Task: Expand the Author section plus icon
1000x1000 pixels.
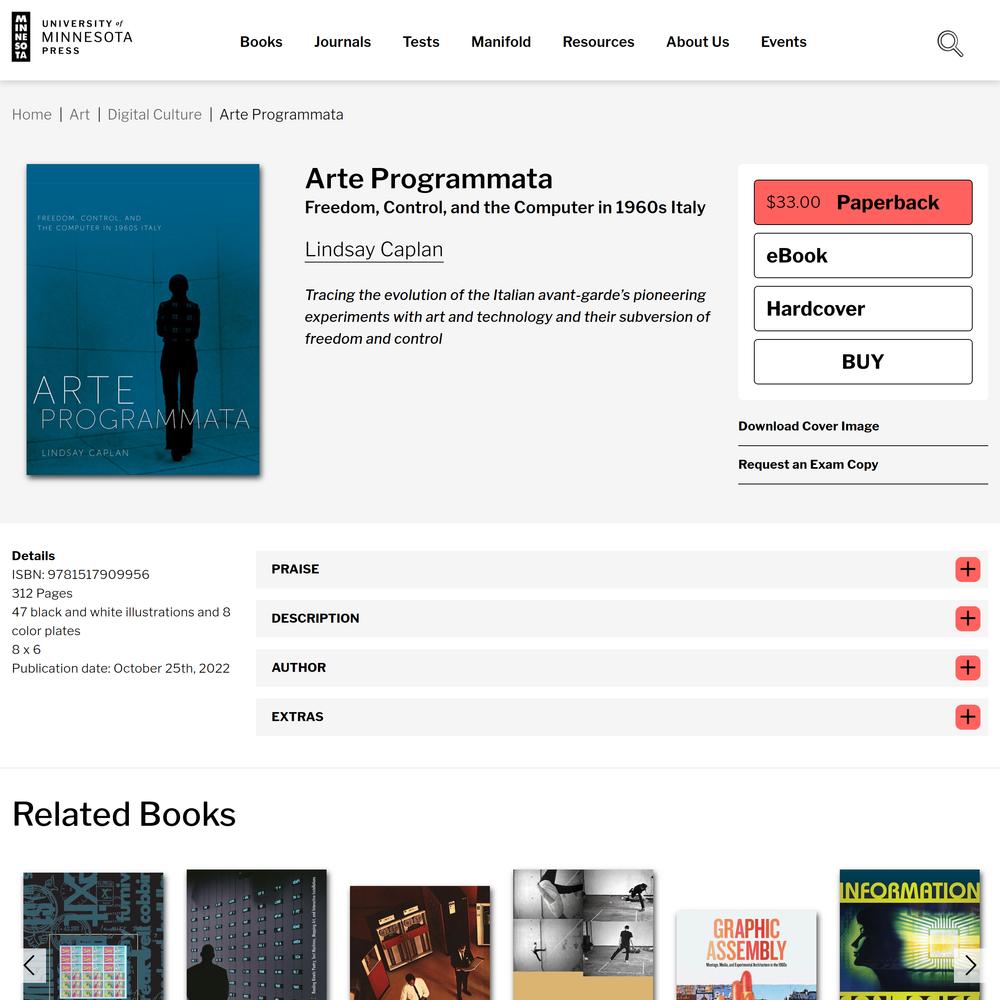Action: (967, 668)
